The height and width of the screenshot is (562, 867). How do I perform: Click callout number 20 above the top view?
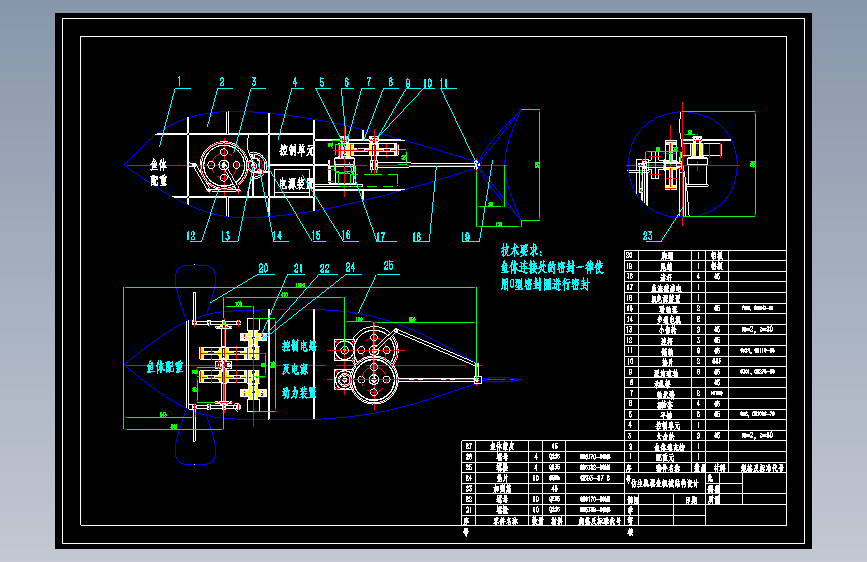click(263, 268)
